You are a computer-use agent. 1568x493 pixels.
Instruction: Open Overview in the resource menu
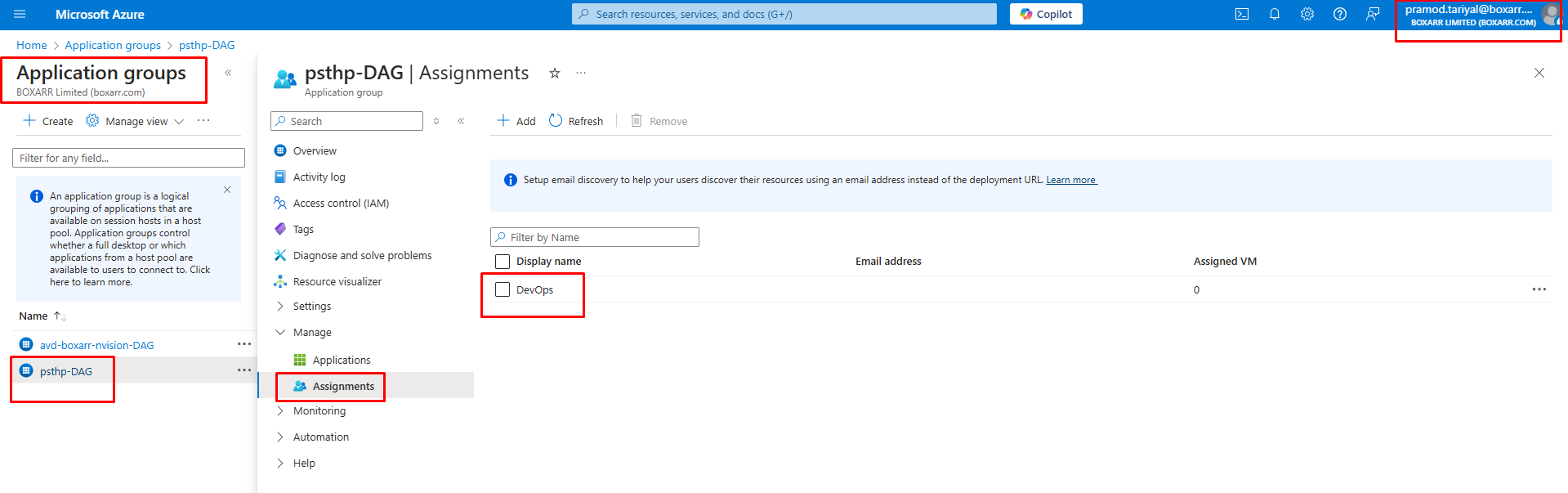click(315, 150)
